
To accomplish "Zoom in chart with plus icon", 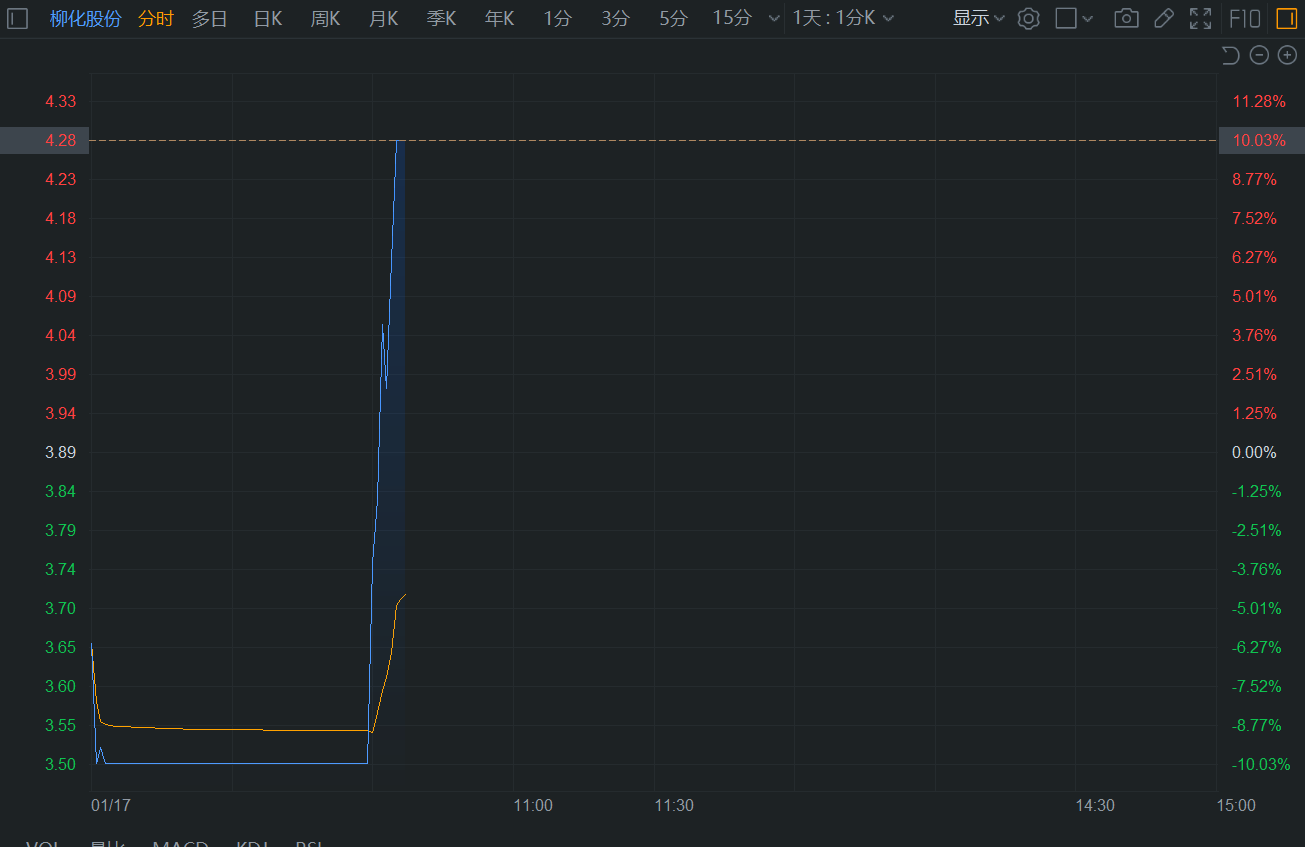I will click(x=1287, y=55).
